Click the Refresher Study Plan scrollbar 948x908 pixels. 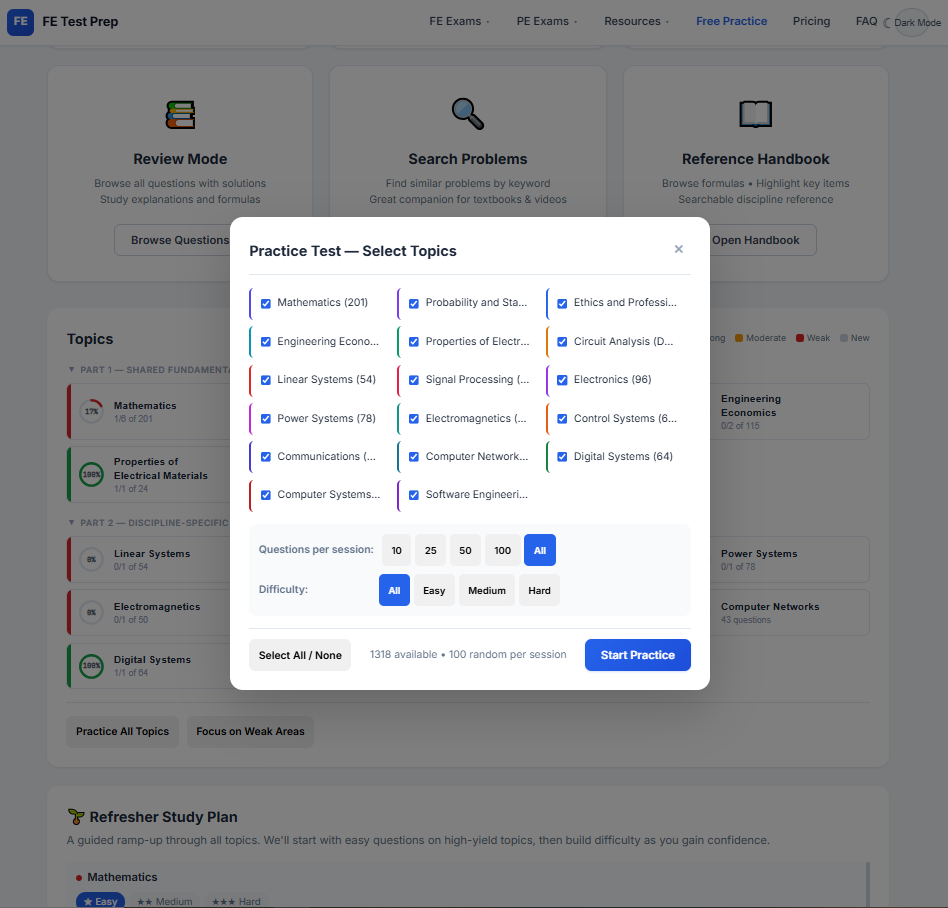pyautogui.click(x=868, y=885)
